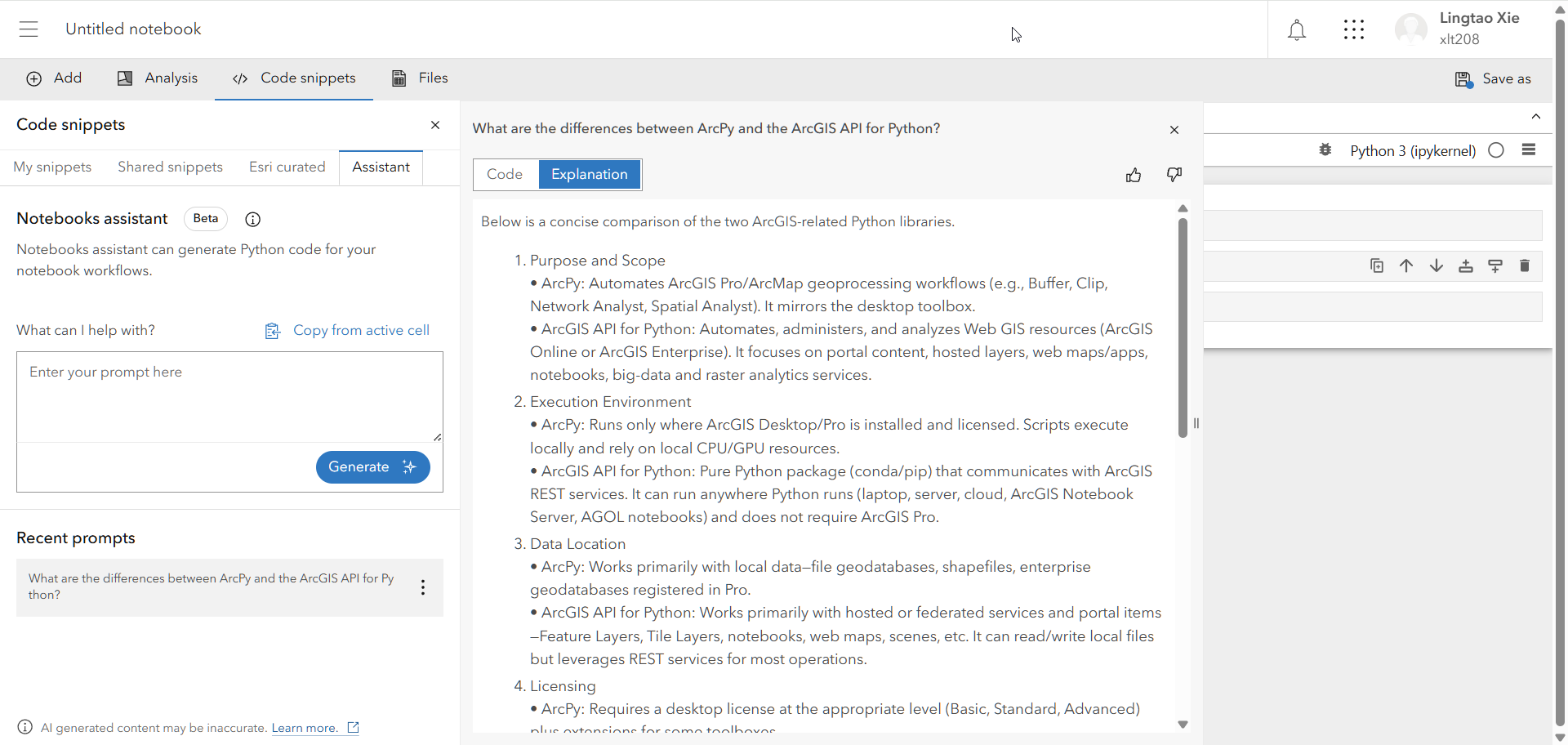Click the thumbs down feedback icon

pos(1174,175)
